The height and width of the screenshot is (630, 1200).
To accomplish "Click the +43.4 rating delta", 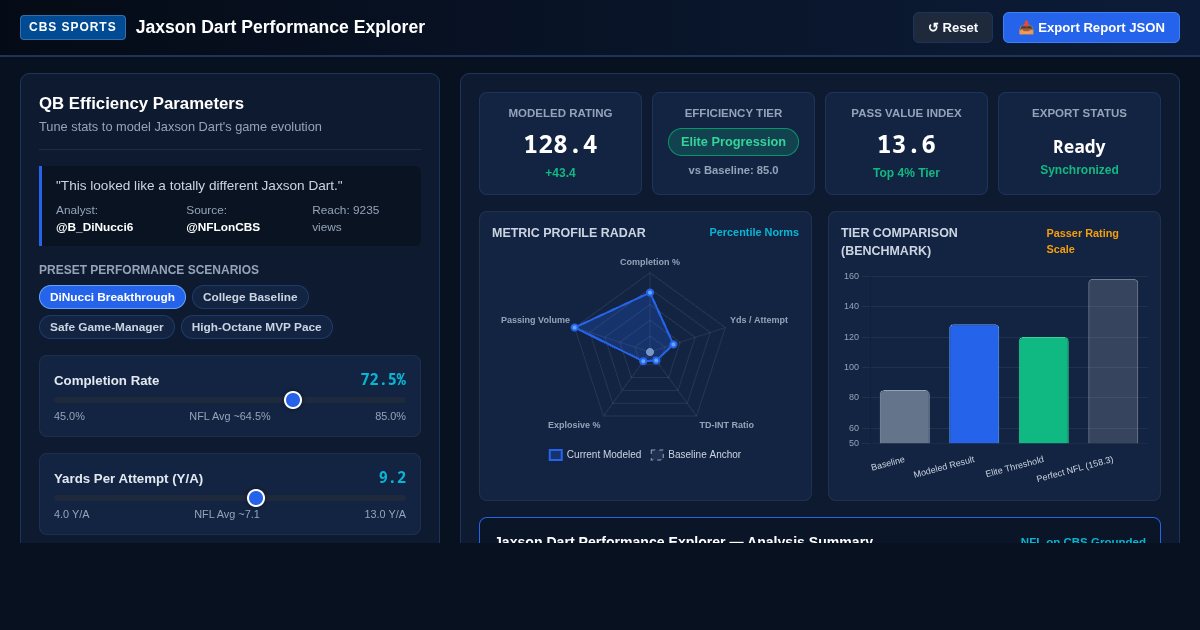I will 560,173.
